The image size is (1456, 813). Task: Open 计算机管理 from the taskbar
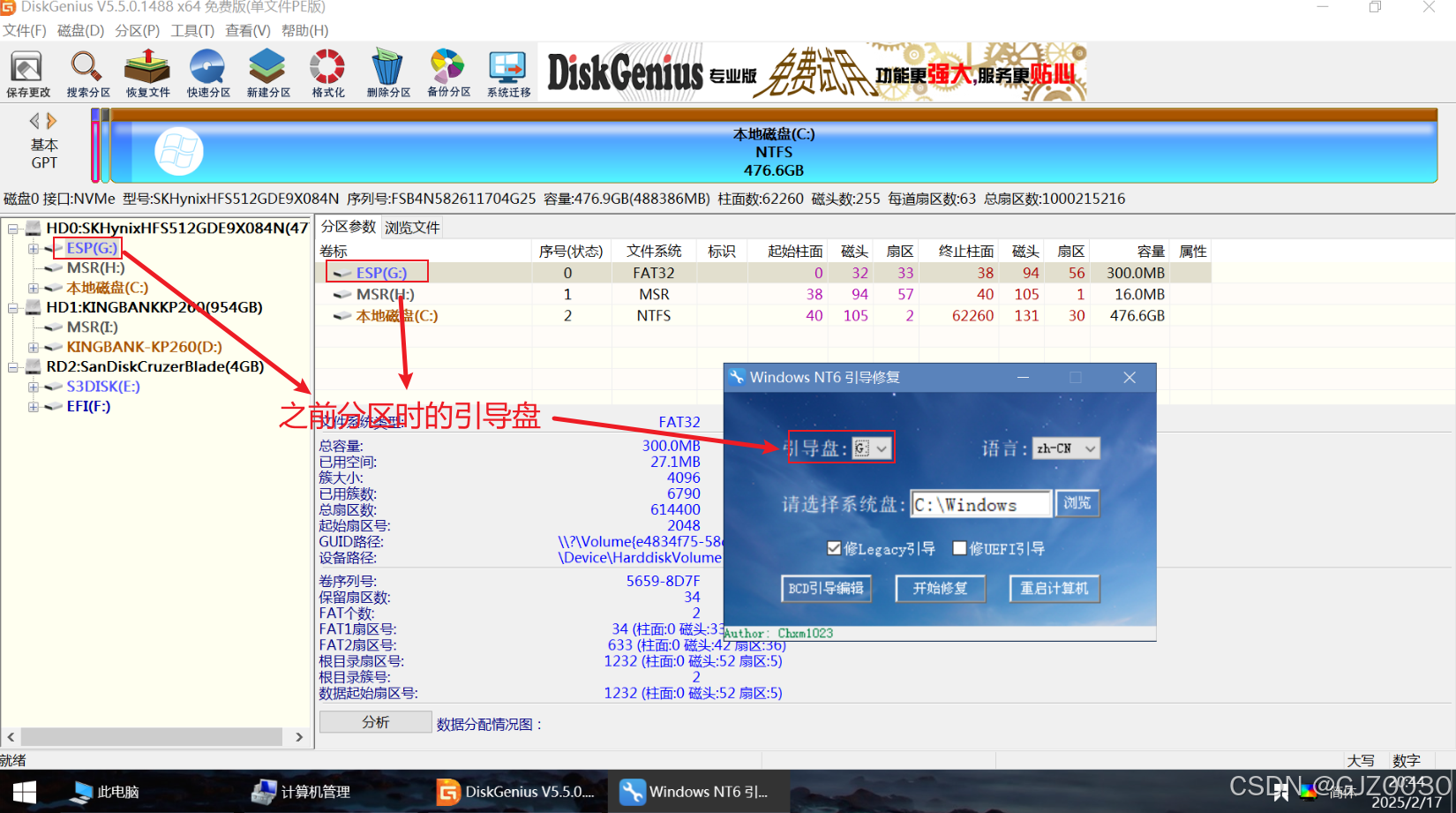[x=302, y=792]
